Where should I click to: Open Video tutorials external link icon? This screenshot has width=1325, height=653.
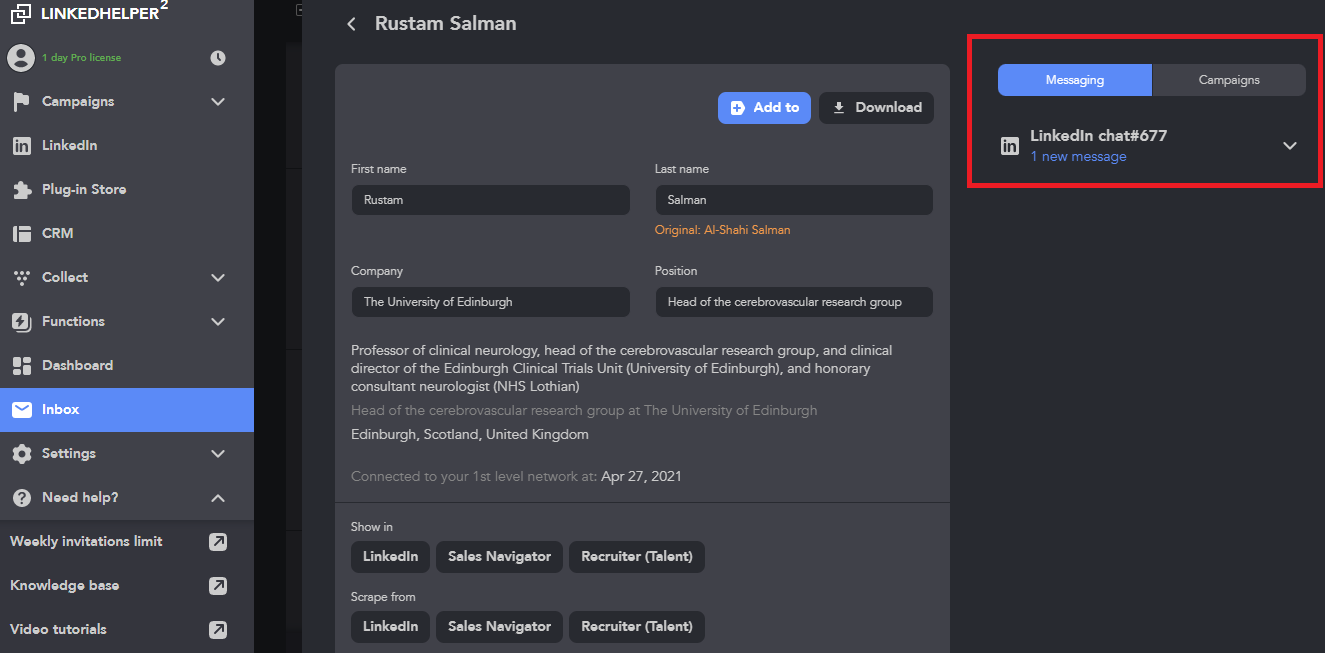tap(218, 630)
